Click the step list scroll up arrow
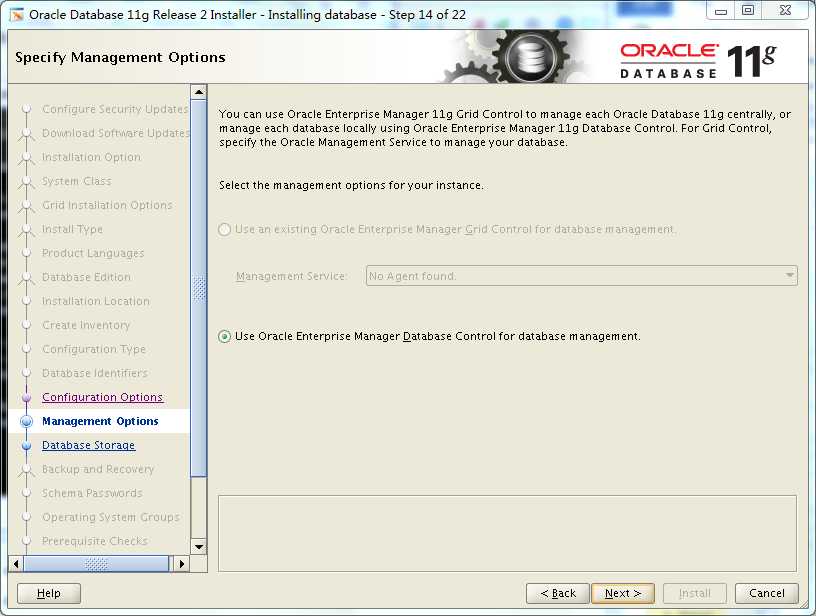816x616 pixels. coord(199,93)
